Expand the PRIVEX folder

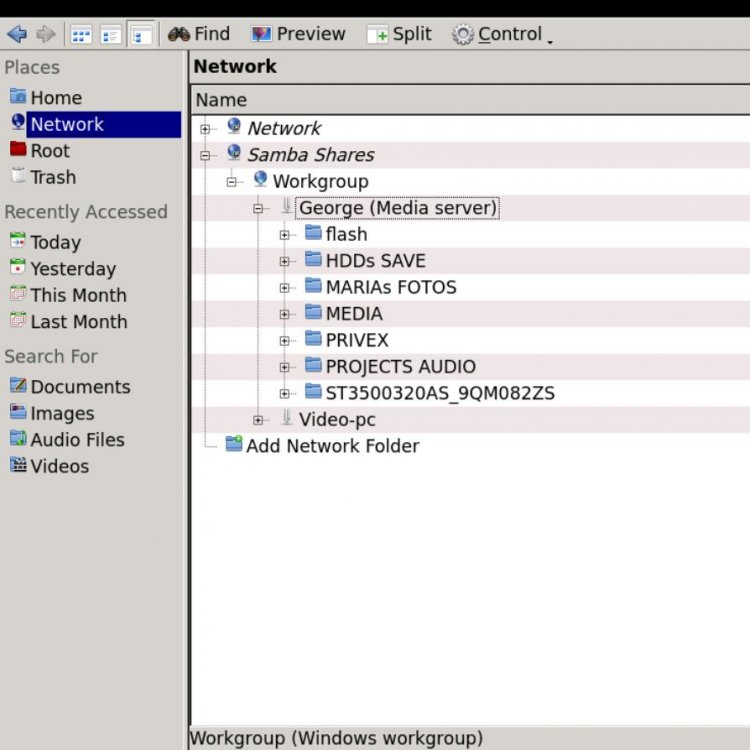[x=285, y=341]
